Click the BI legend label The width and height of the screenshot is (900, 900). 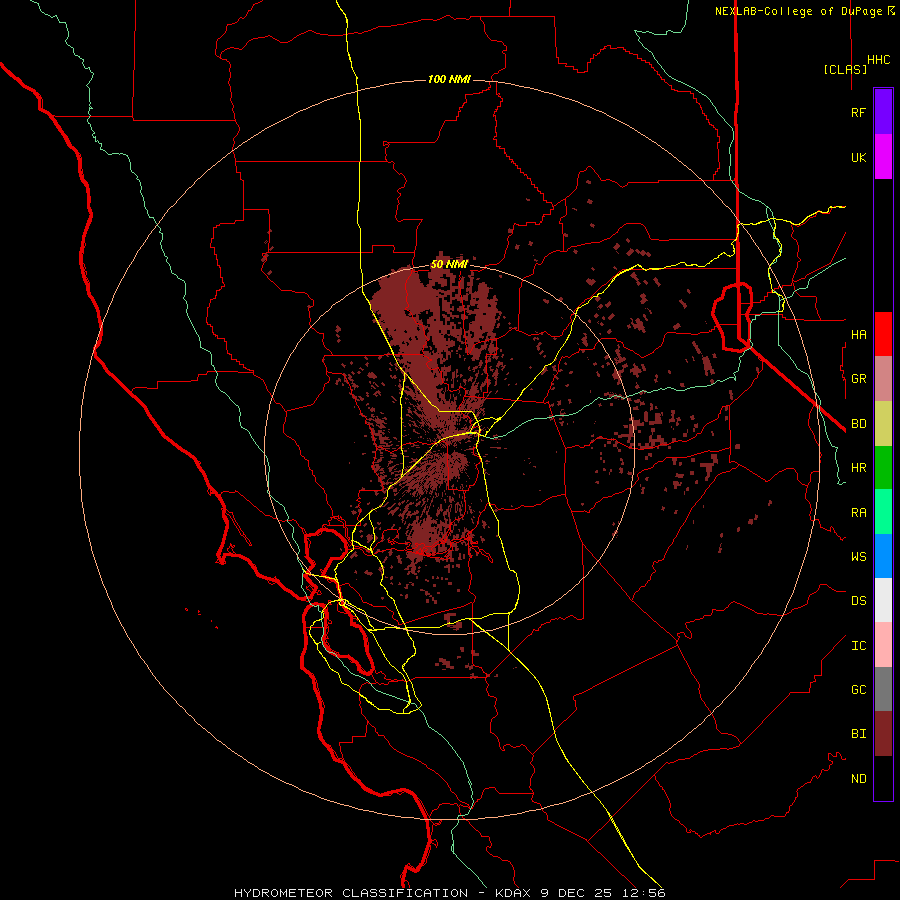tap(858, 734)
